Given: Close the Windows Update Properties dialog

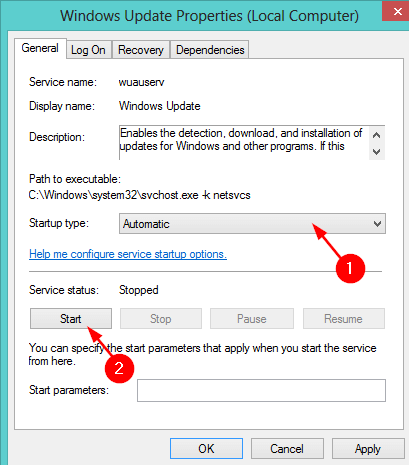Looking at the screenshot, I should [x=397, y=11].
